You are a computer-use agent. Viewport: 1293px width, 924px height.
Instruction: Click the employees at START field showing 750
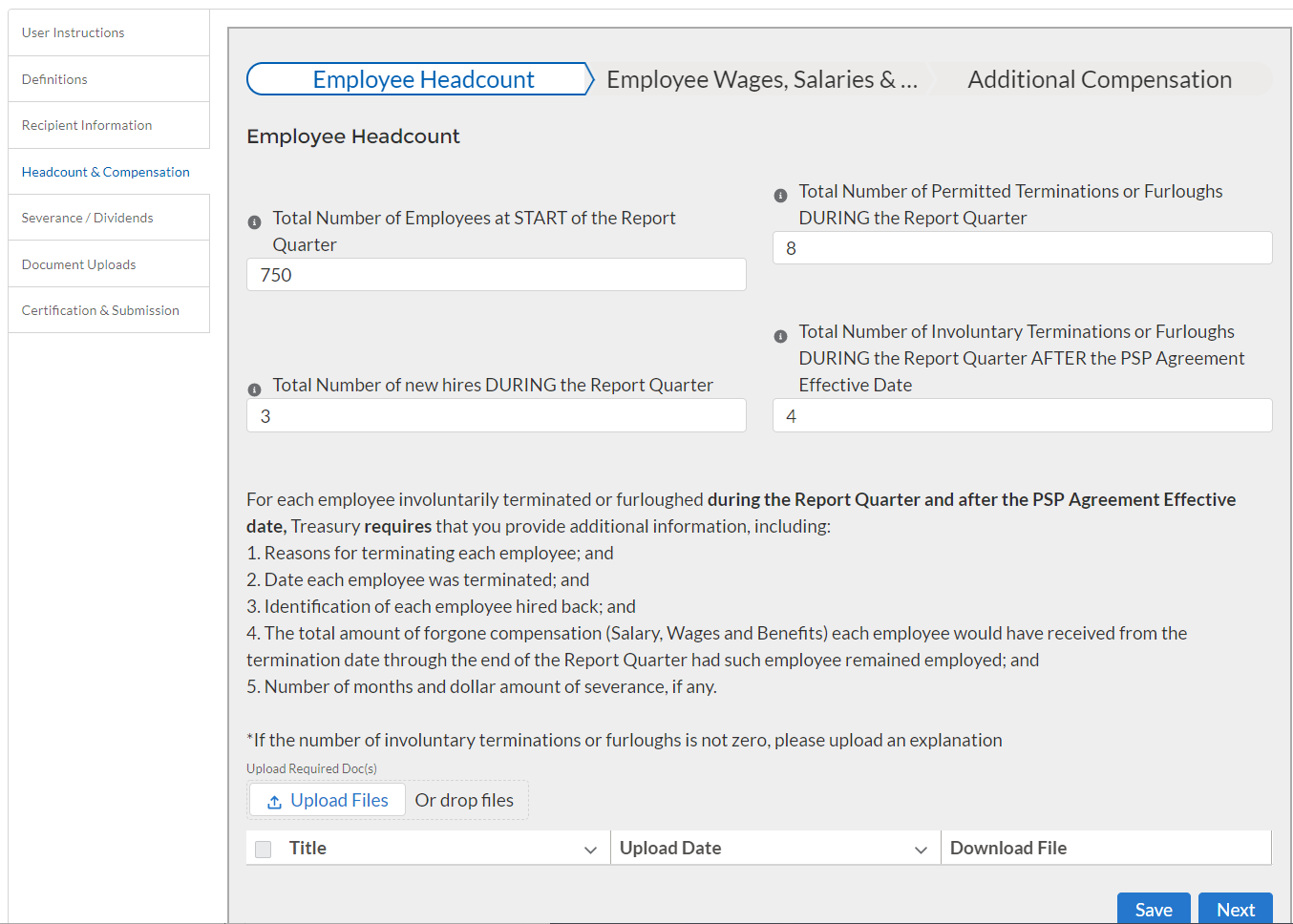click(x=496, y=275)
